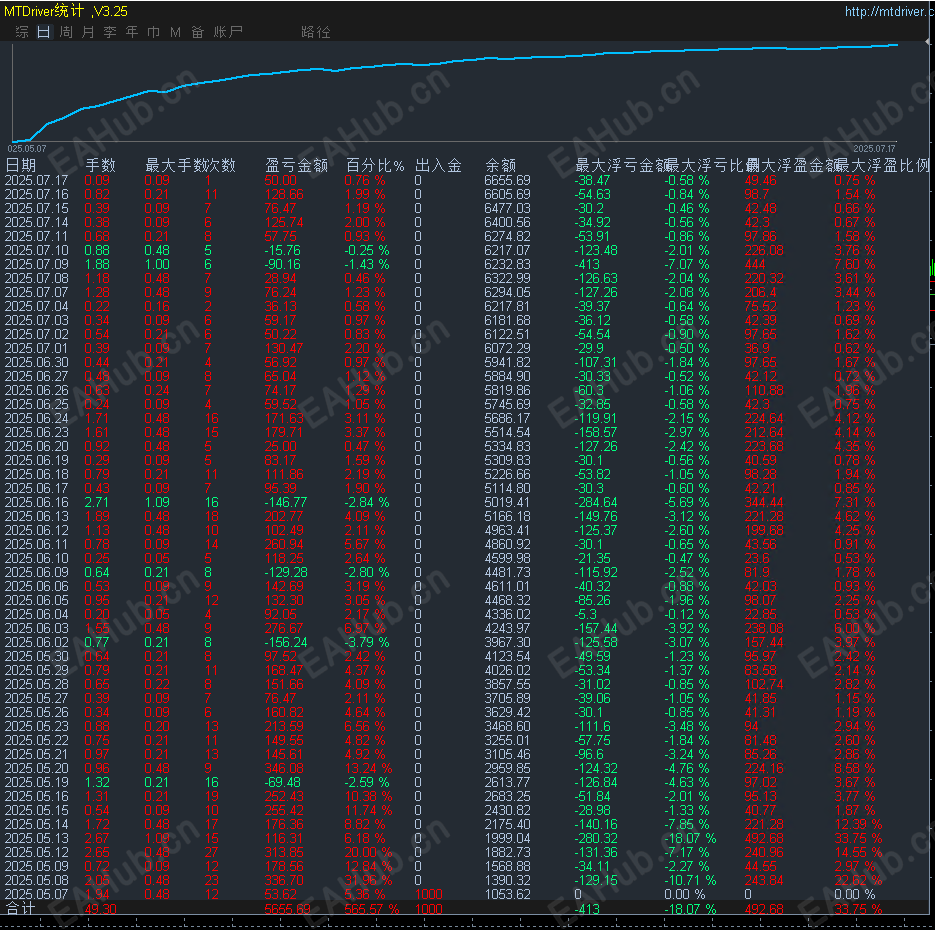Click the 最大浮亏金额 column header
935x930 pixels.
pos(622,165)
